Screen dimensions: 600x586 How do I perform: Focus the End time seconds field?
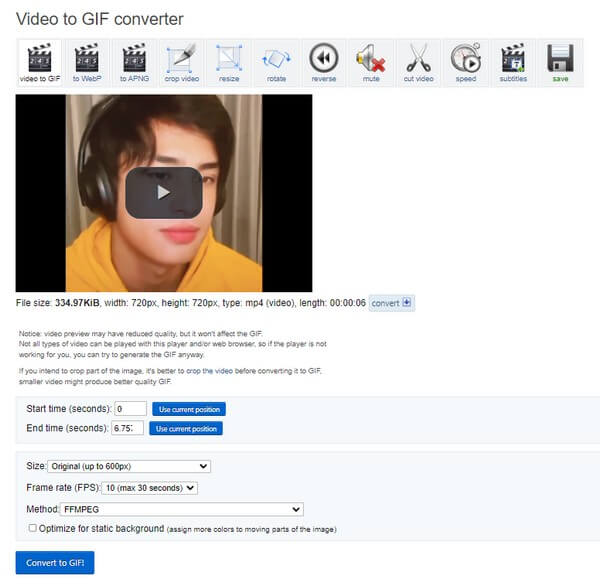[127, 428]
